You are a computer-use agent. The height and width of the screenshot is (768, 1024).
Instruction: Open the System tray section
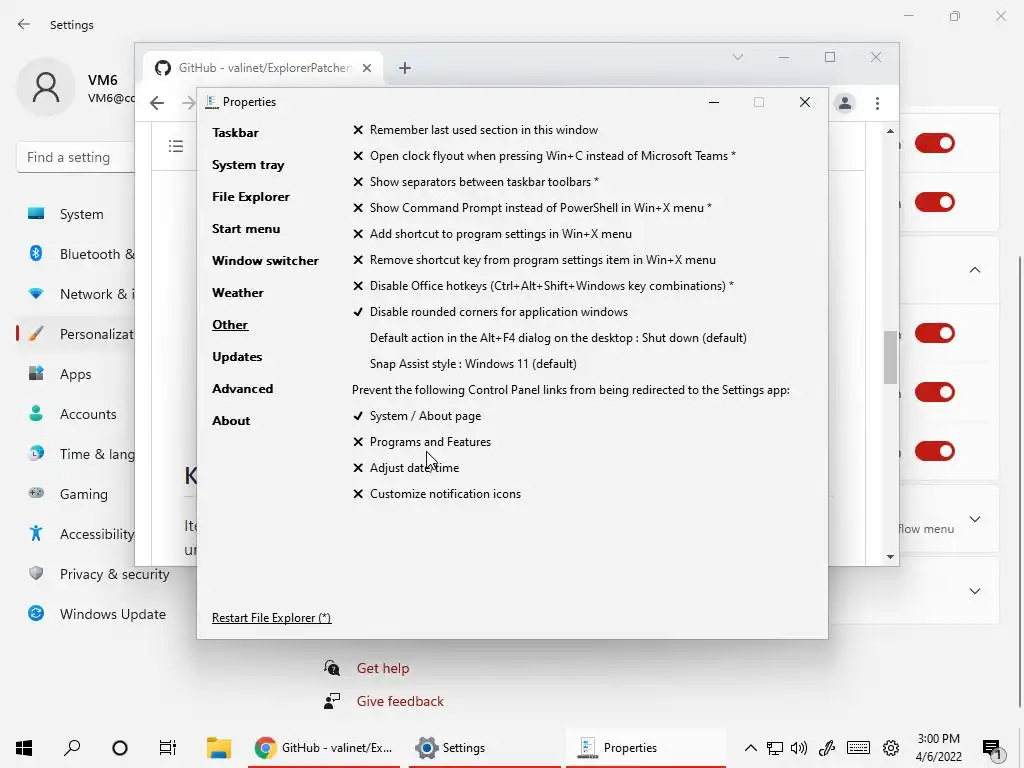pos(248,165)
